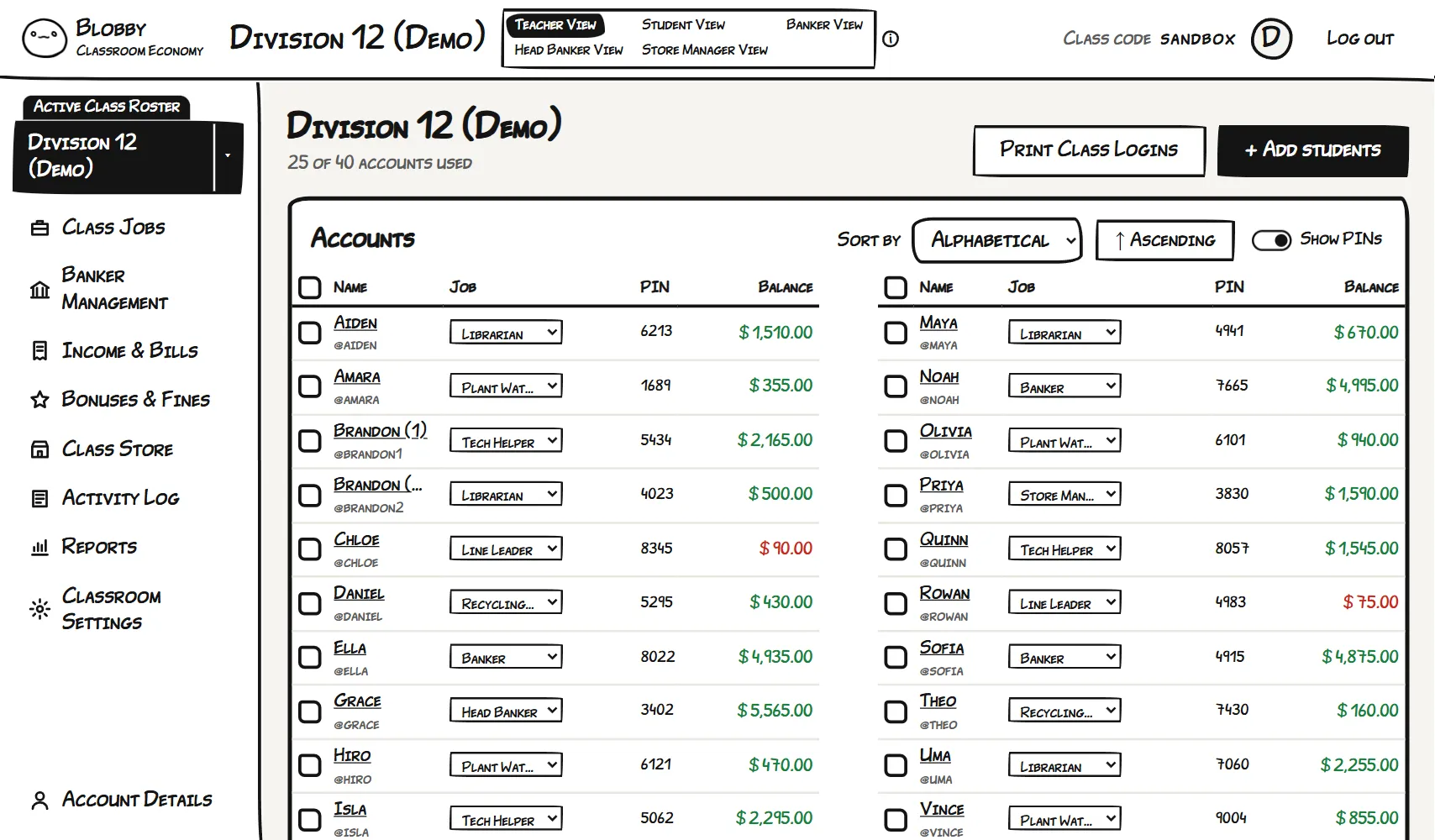Open Theo's Recycling job dropdown
The width and height of the screenshot is (1435, 840).
[1064, 711]
